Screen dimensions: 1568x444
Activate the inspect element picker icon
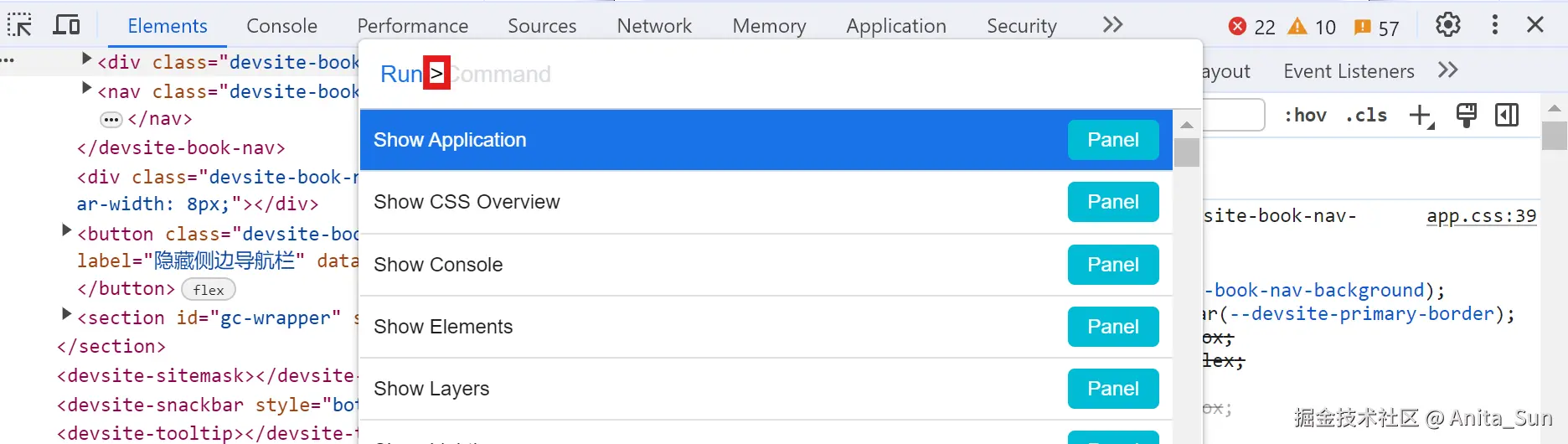[x=19, y=25]
